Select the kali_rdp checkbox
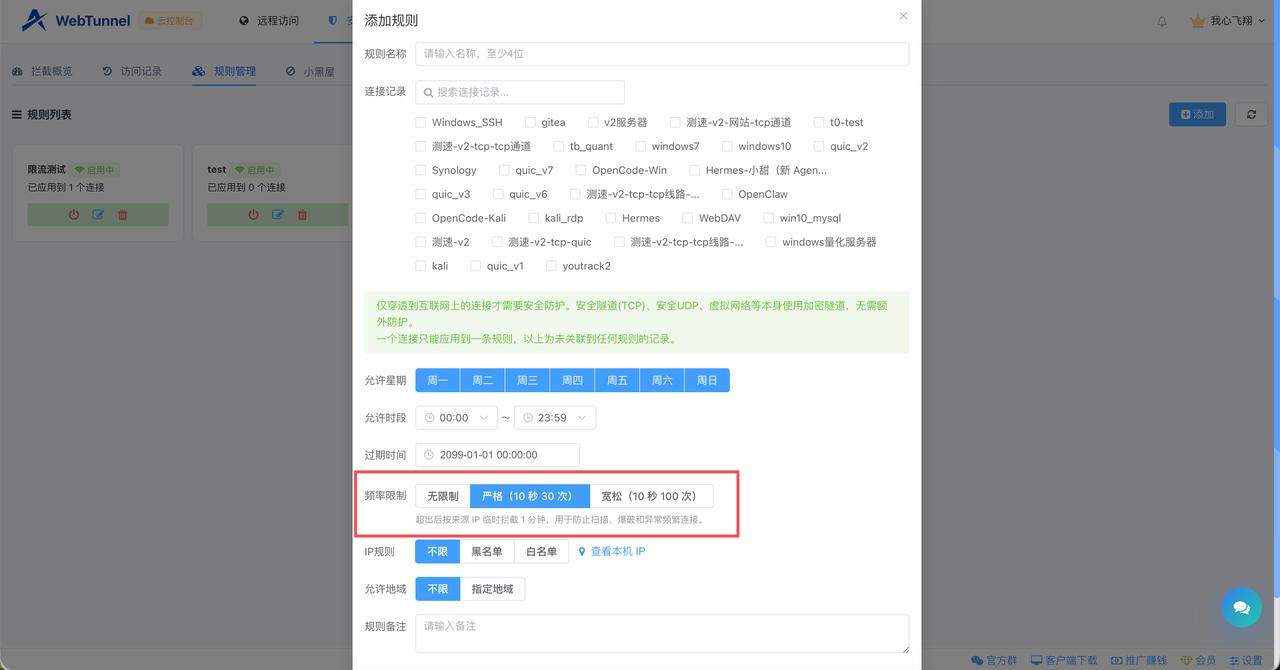 pos(534,218)
